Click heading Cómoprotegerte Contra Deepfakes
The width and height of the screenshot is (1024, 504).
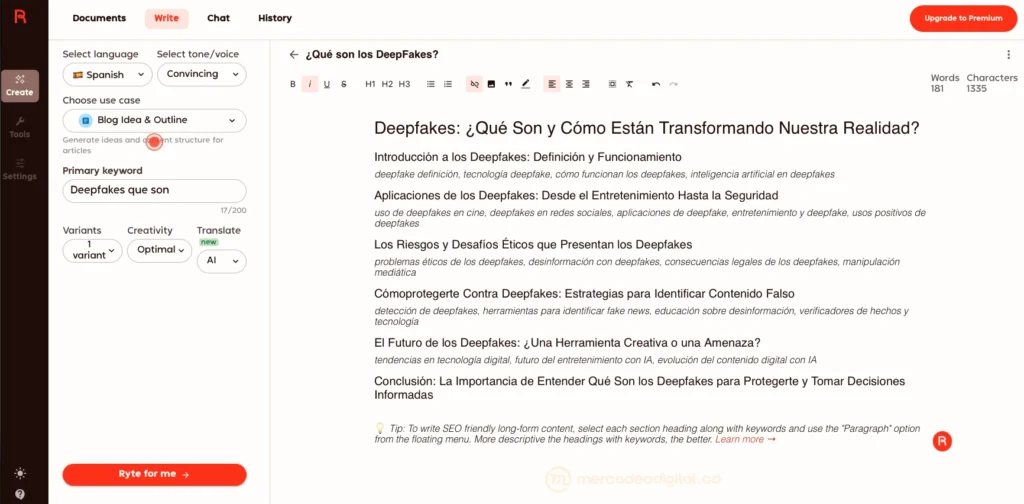tap(584, 294)
